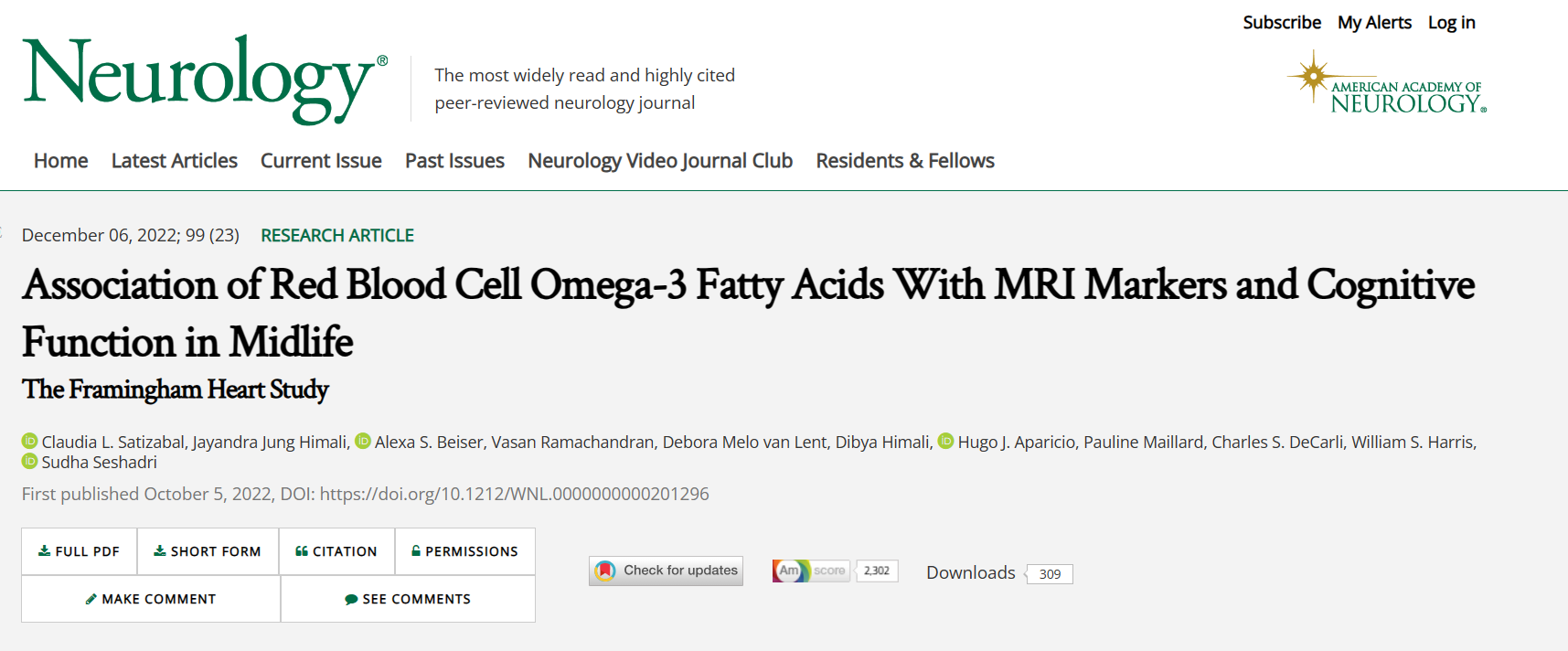Open ORCID icon beside Hugo J. Aparicio
This screenshot has height=651, width=1568.
pos(946,441)
